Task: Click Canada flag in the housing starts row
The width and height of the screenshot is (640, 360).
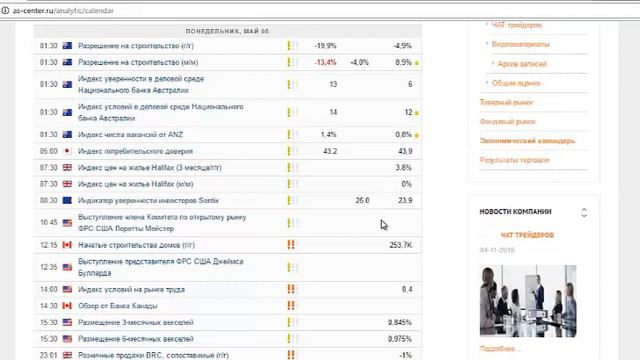Action: coord(67,245)
